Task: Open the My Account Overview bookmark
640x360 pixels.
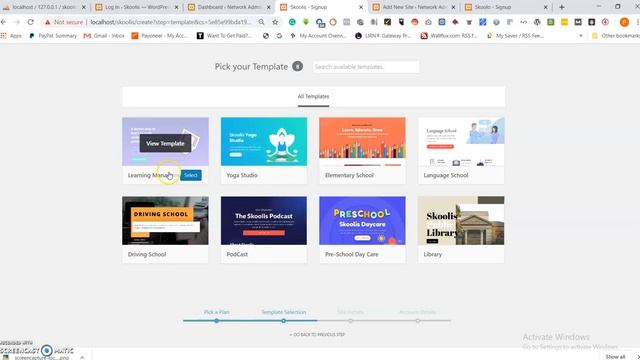Action: click(x=318, y=36)
